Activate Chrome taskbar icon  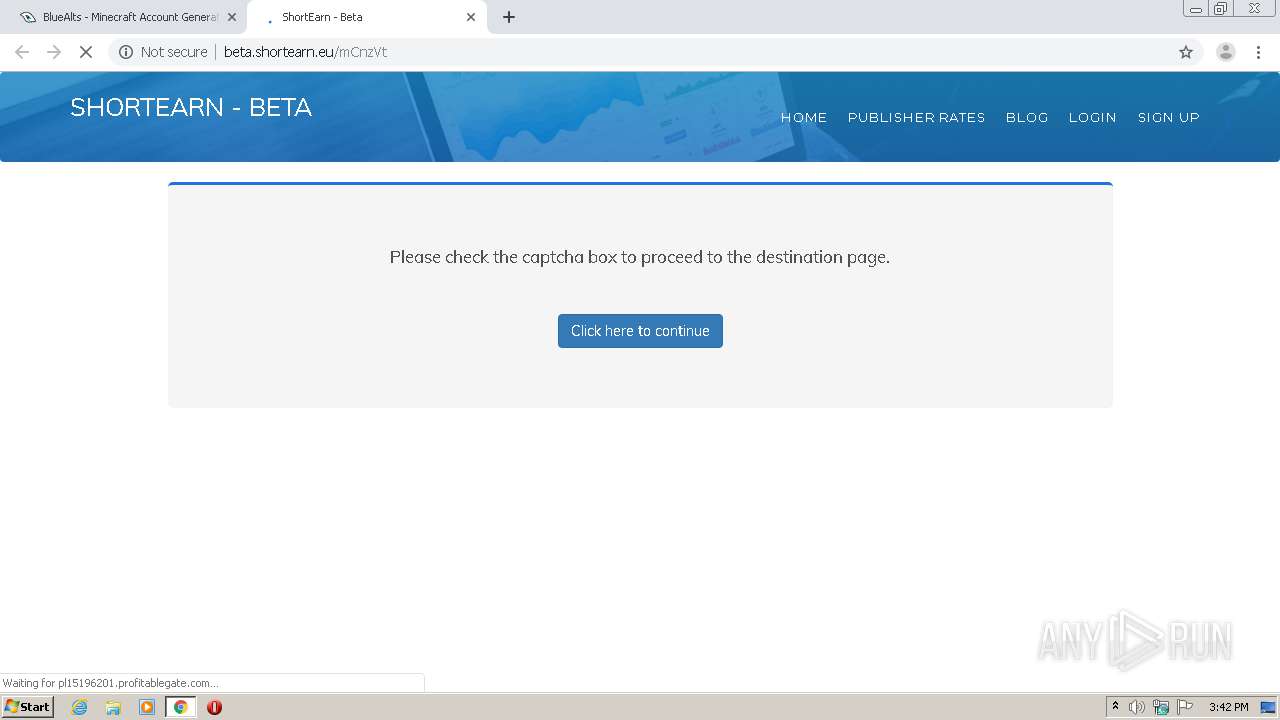coord(180,707)
